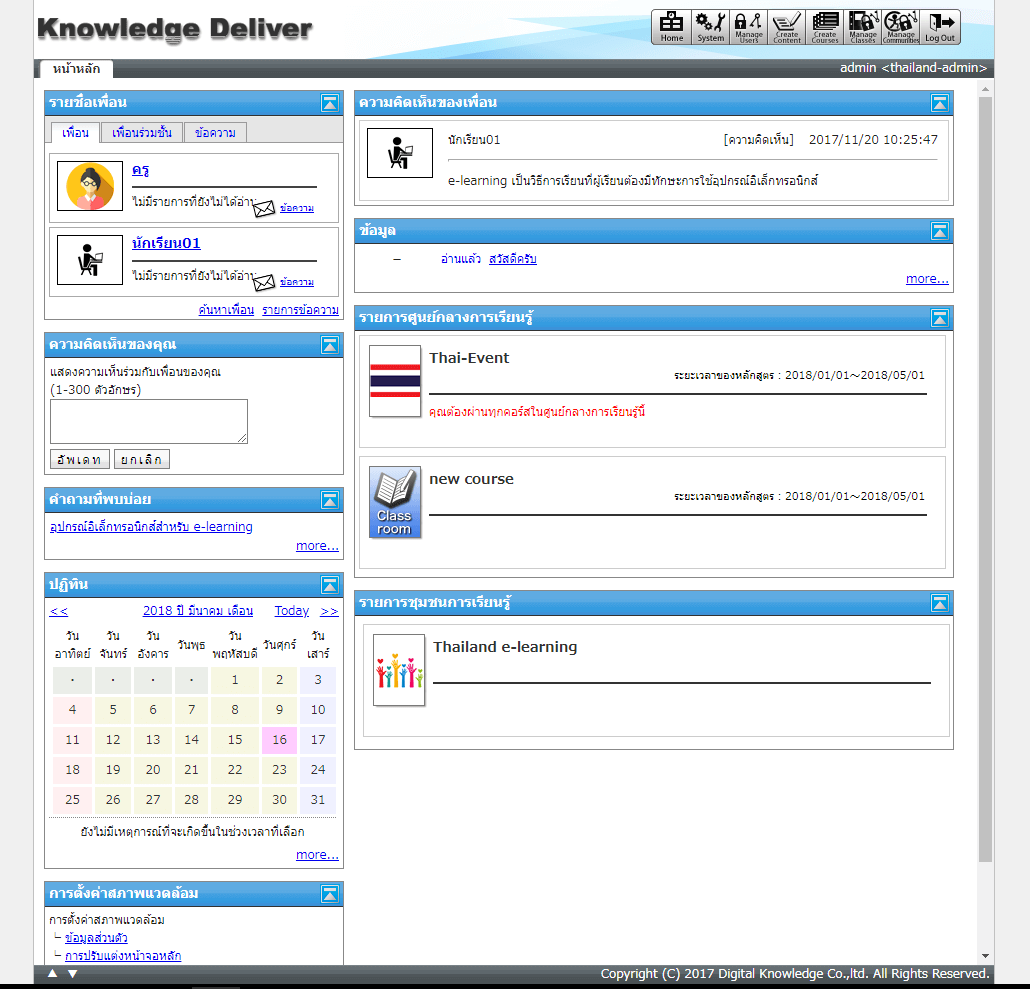
Task: Open Manage Classes from the toolbar
Action: click(x=863, y=27)
